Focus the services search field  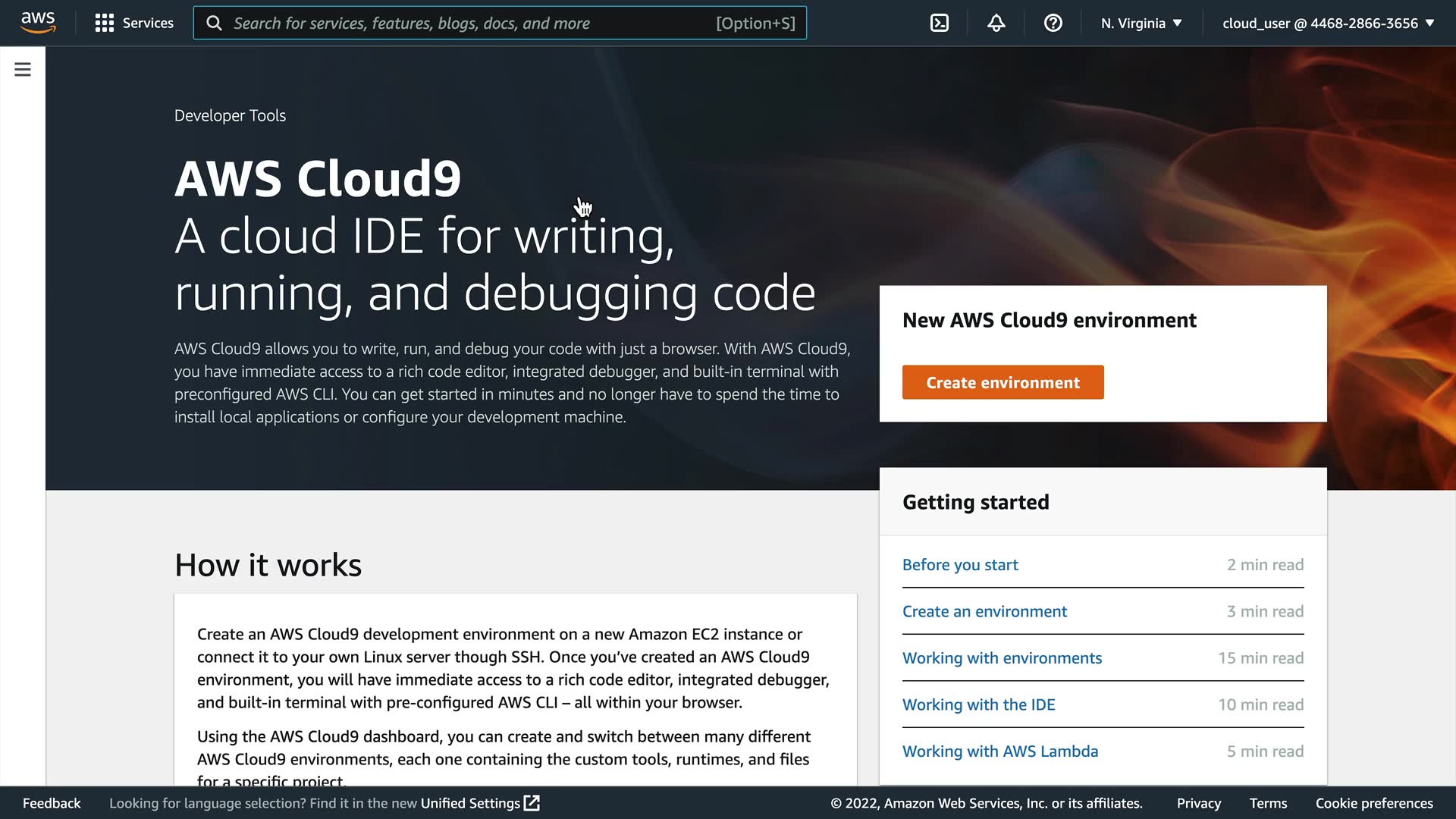click(470, 23)
